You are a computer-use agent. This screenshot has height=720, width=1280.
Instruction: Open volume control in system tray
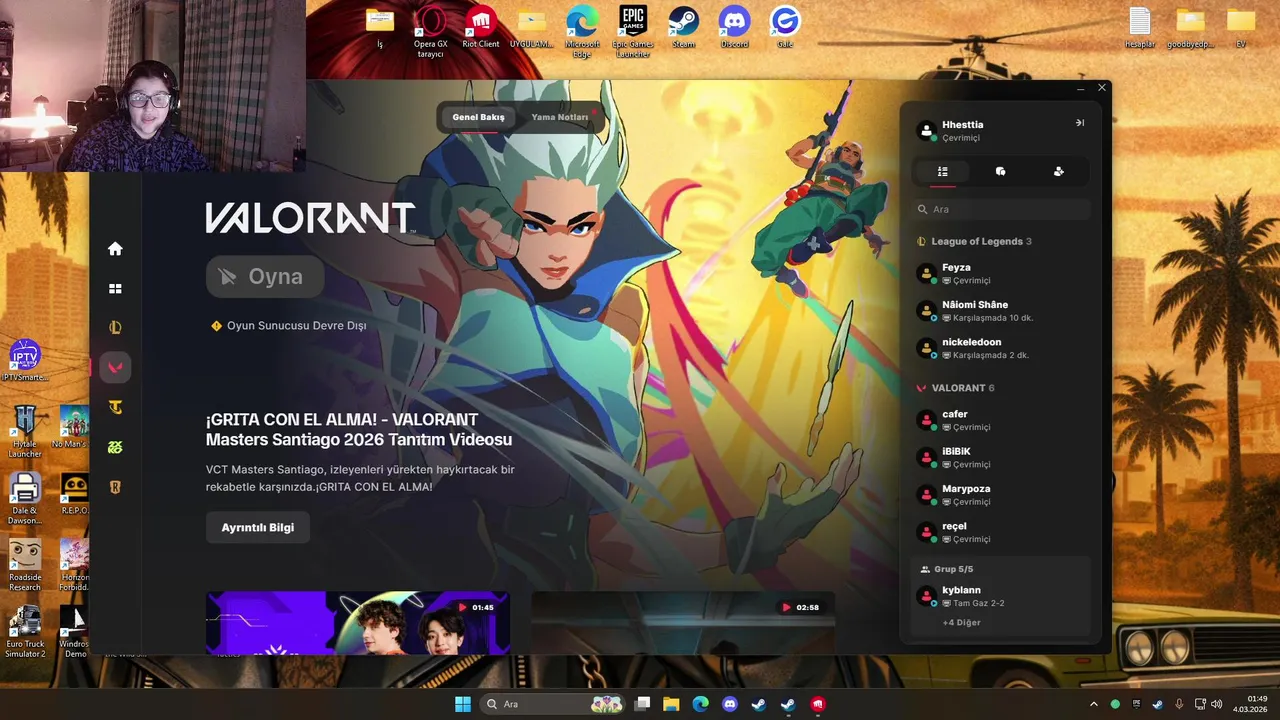(1218, 704)
